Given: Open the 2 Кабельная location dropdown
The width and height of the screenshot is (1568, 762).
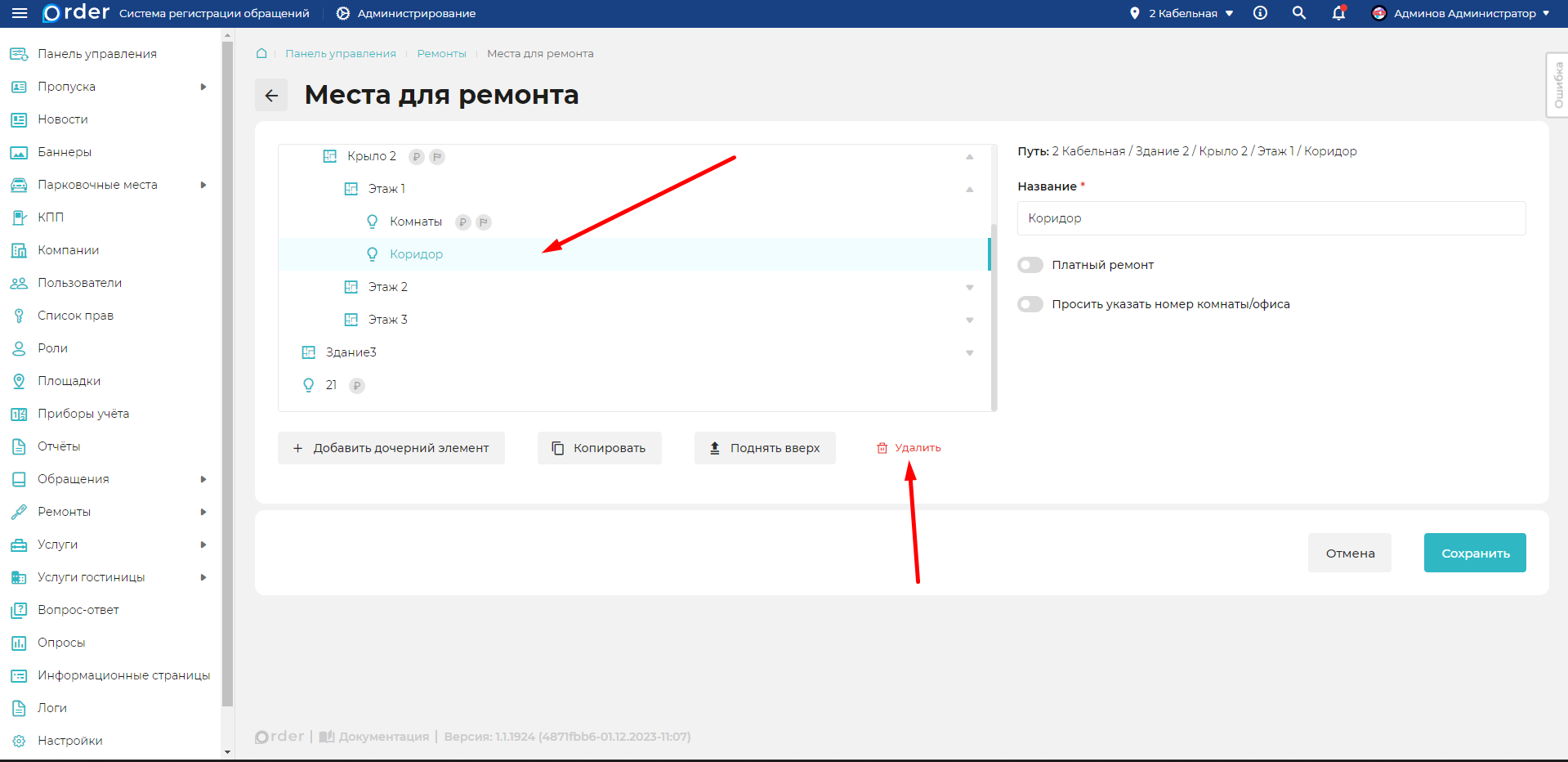Looking at the screenshot, I should [x=1182, y=13].
